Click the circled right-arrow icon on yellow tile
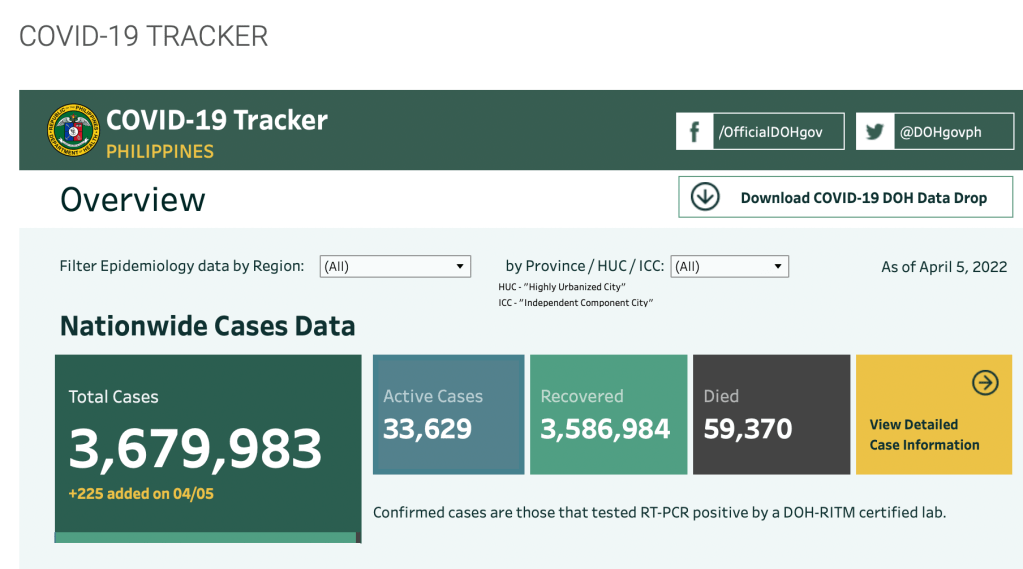1023x569 pixels. (x=985, y=382)
